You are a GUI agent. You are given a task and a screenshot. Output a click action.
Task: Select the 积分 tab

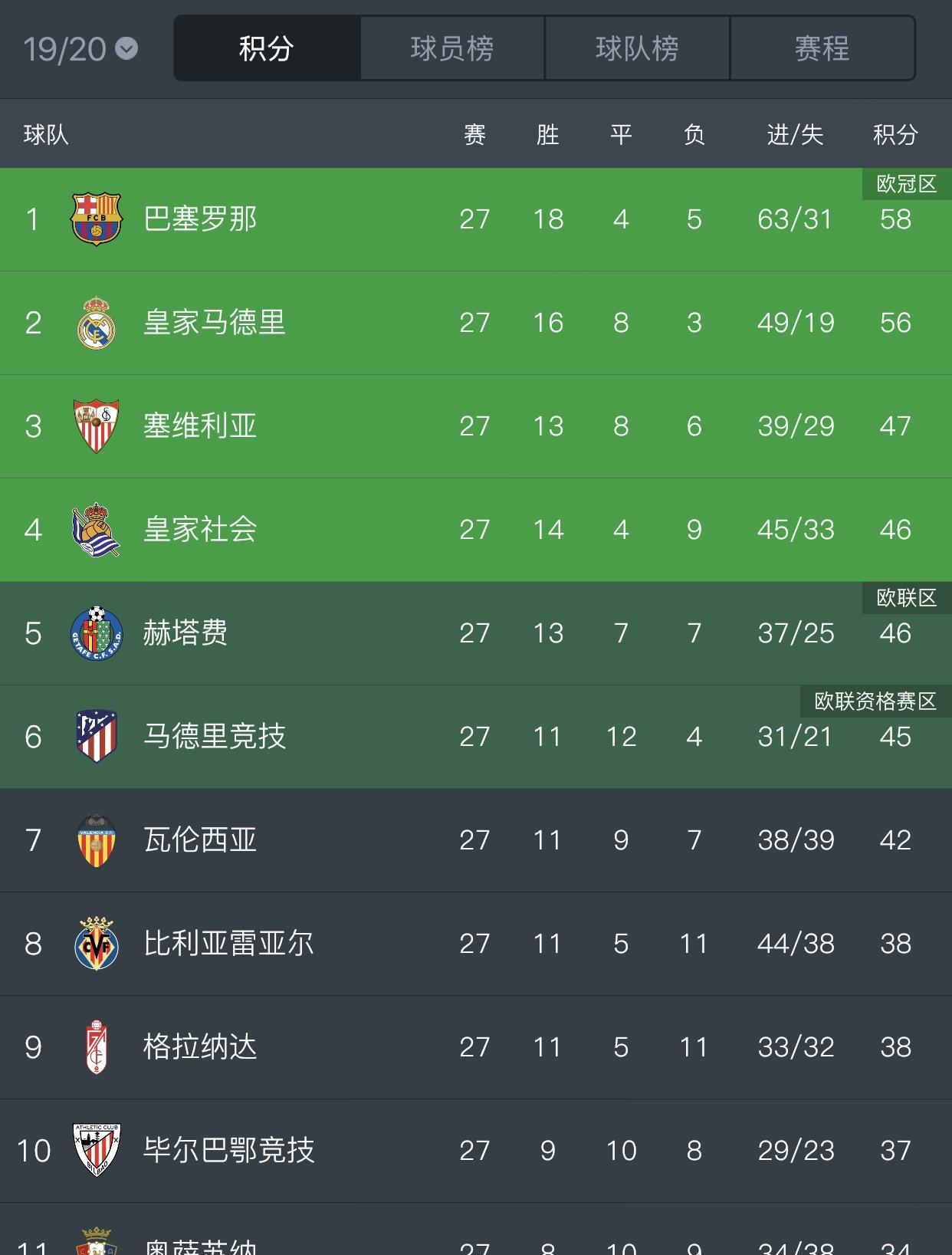[x=267, y=48]
